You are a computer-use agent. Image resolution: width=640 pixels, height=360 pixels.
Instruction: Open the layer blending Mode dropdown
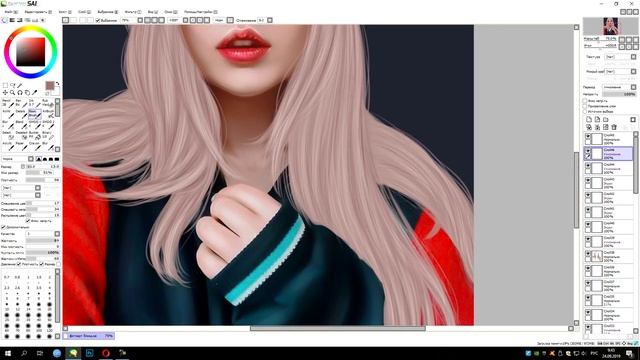(619, 87)
